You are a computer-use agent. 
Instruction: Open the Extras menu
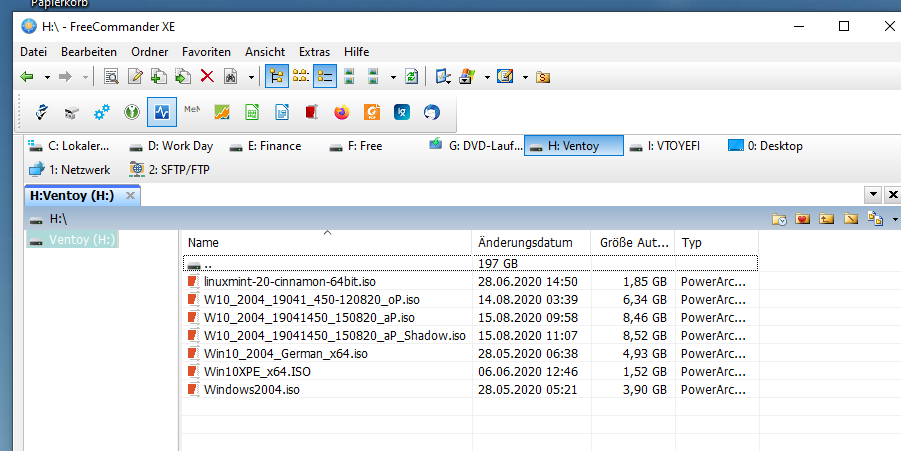pos(314,52)
